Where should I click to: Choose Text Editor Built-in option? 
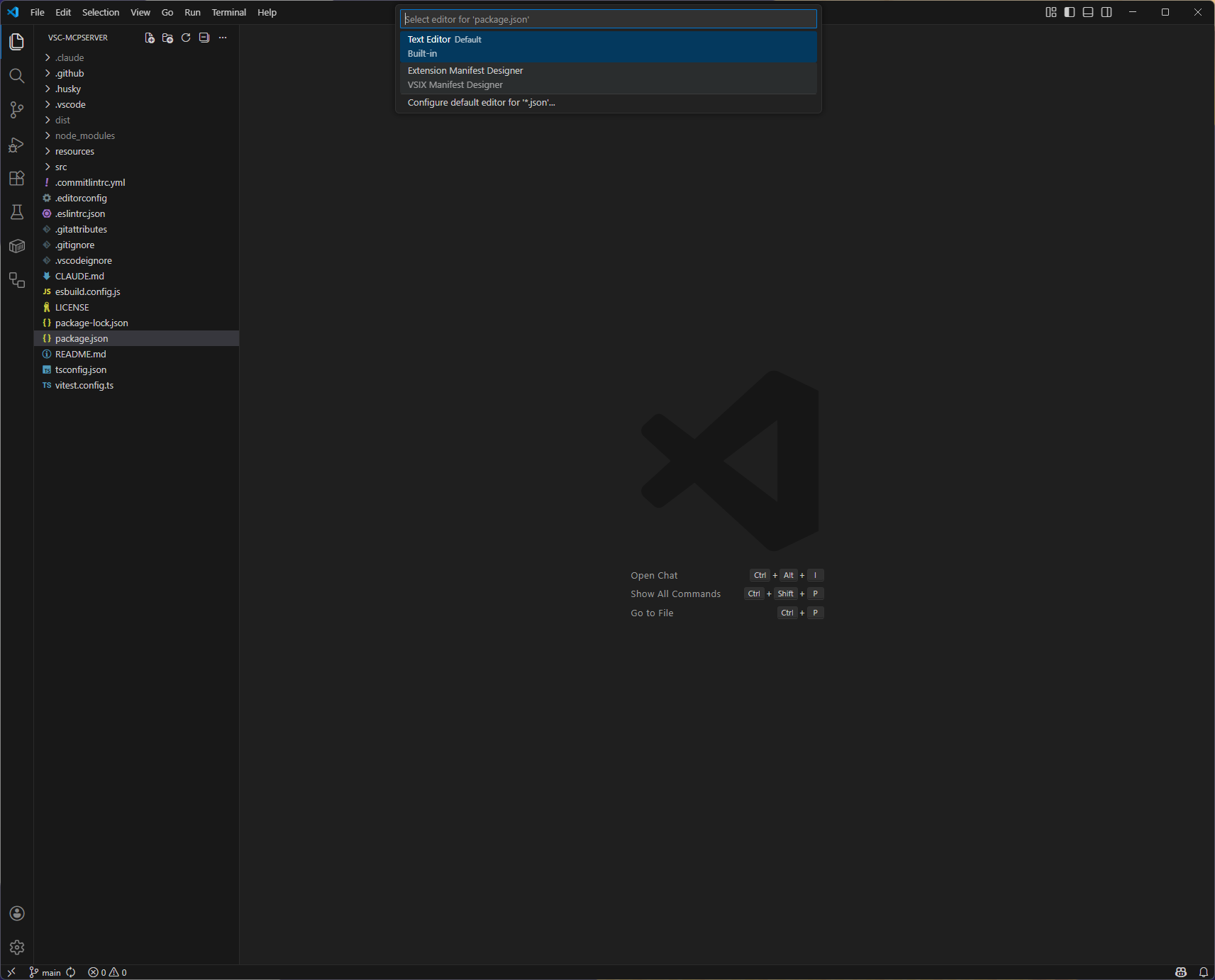point(608,46)
